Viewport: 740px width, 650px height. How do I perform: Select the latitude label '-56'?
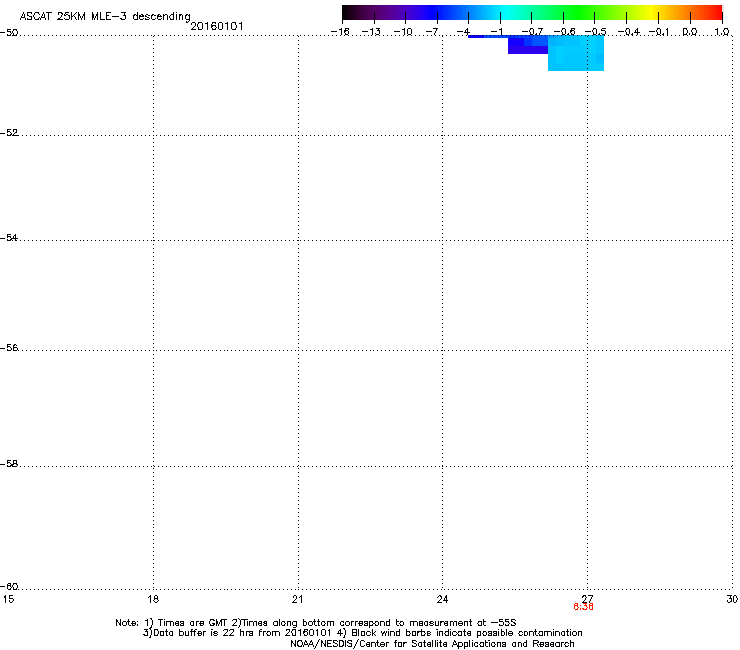tap(9, 348)
